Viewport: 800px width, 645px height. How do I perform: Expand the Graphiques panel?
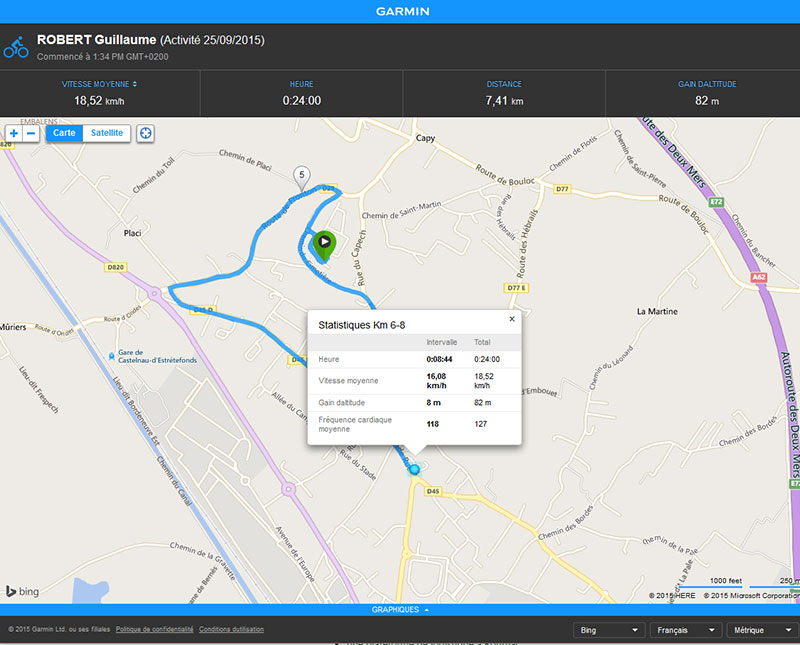[x=400, y=610]
